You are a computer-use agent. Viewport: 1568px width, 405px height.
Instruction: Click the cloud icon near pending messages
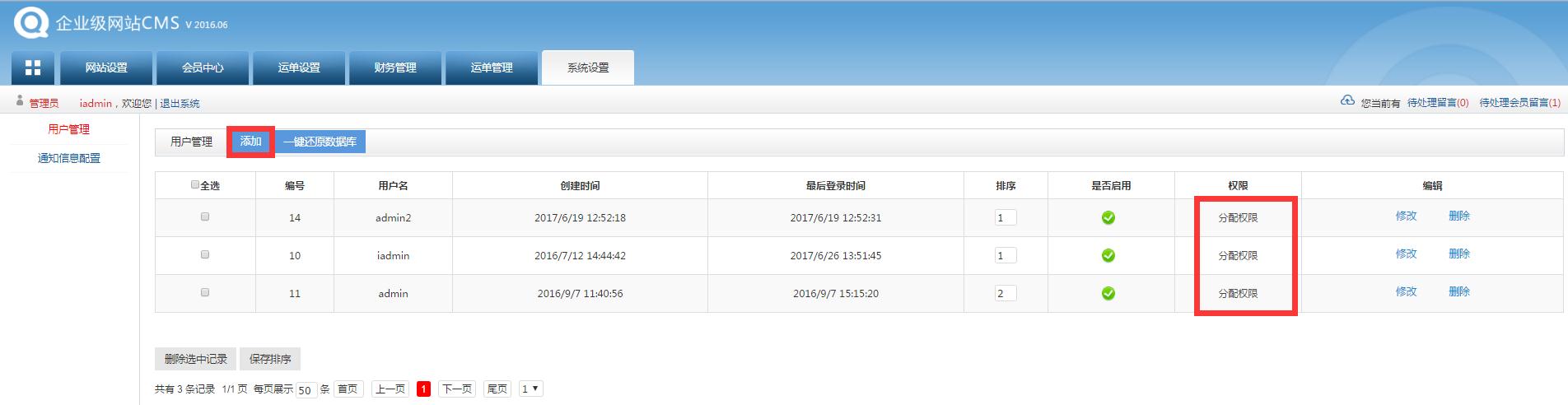point(1347,100)
